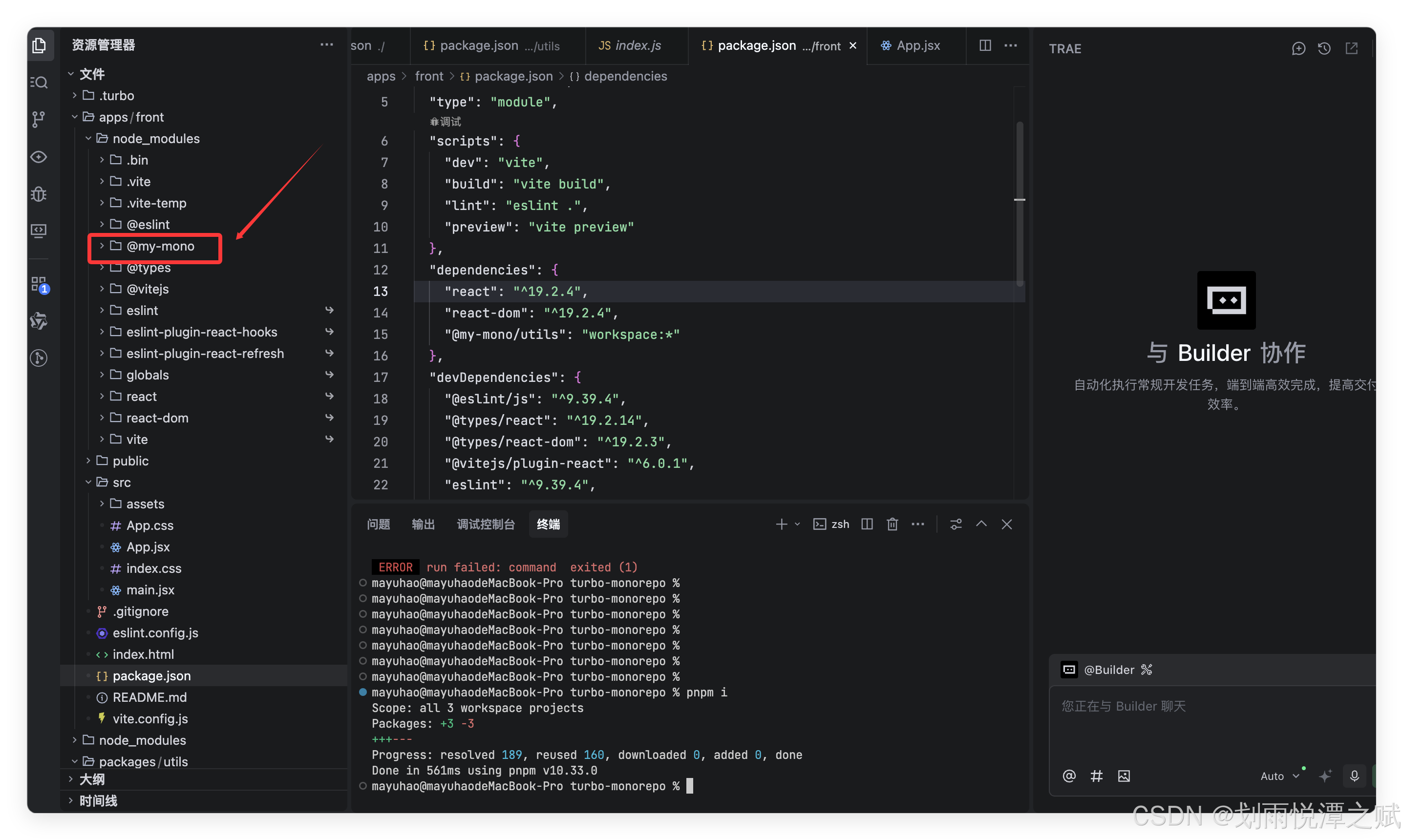
Task: Open the new terminal profile dropdown arrow
Action: click(x=797, y=524)
